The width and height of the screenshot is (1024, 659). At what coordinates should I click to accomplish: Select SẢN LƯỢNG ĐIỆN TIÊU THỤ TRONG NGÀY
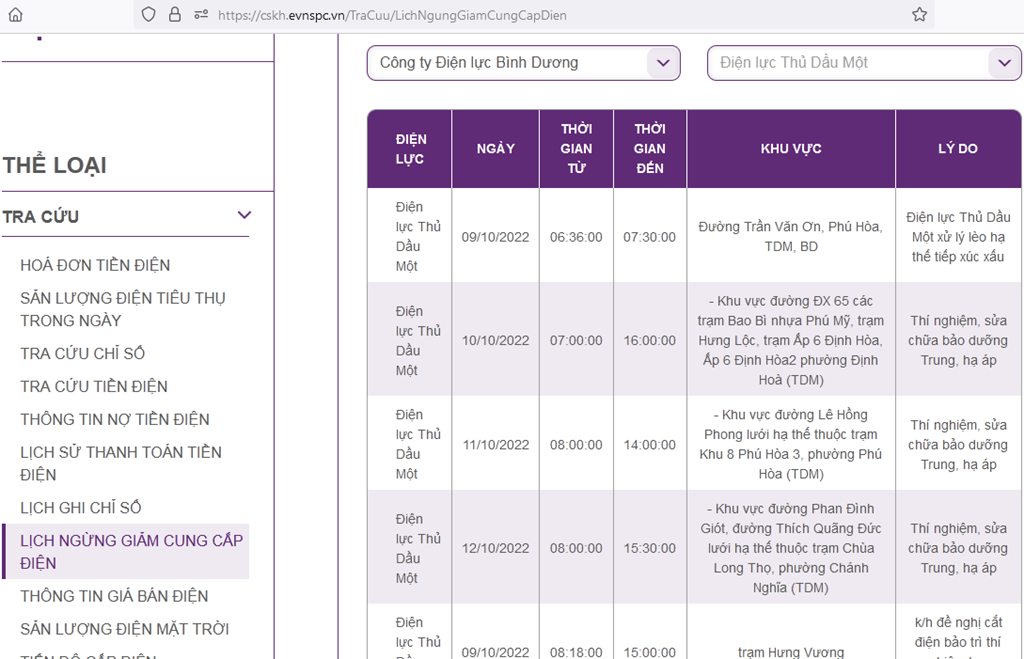pos(123,309)
